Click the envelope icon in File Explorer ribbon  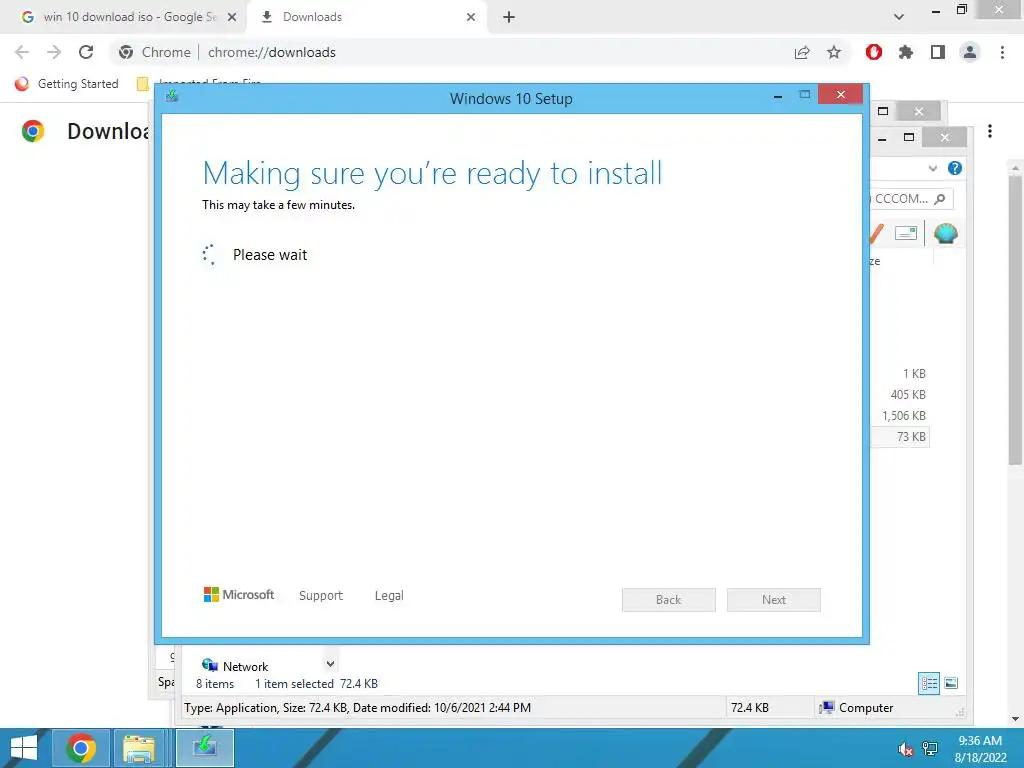(906, 233)
